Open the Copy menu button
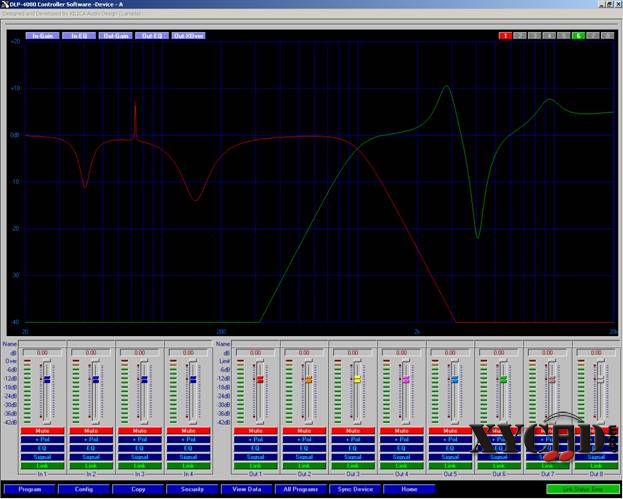 pos(138,489)
